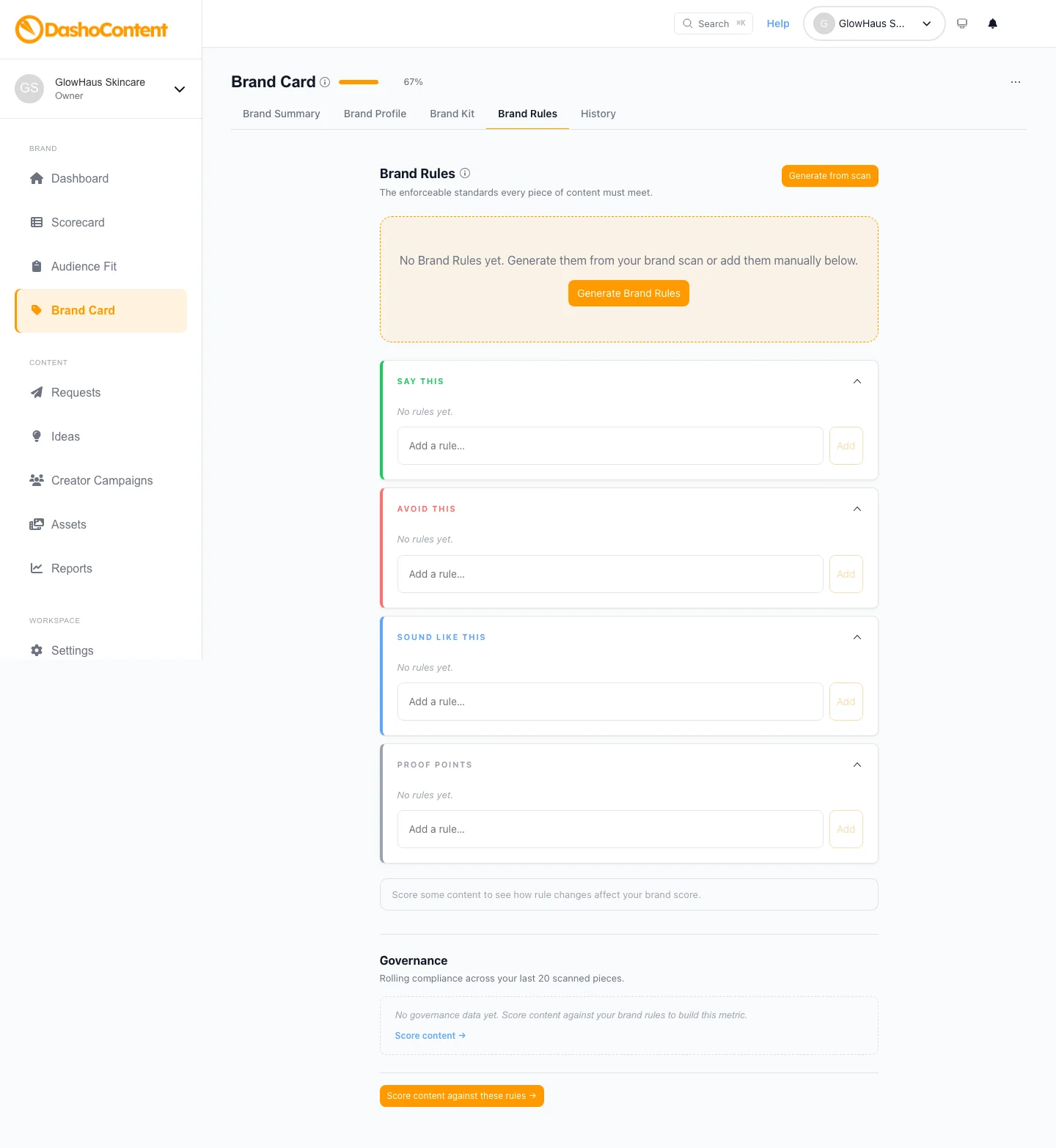
Task: Open Dashboard via its home icon
Action: (x=37, y=178)
